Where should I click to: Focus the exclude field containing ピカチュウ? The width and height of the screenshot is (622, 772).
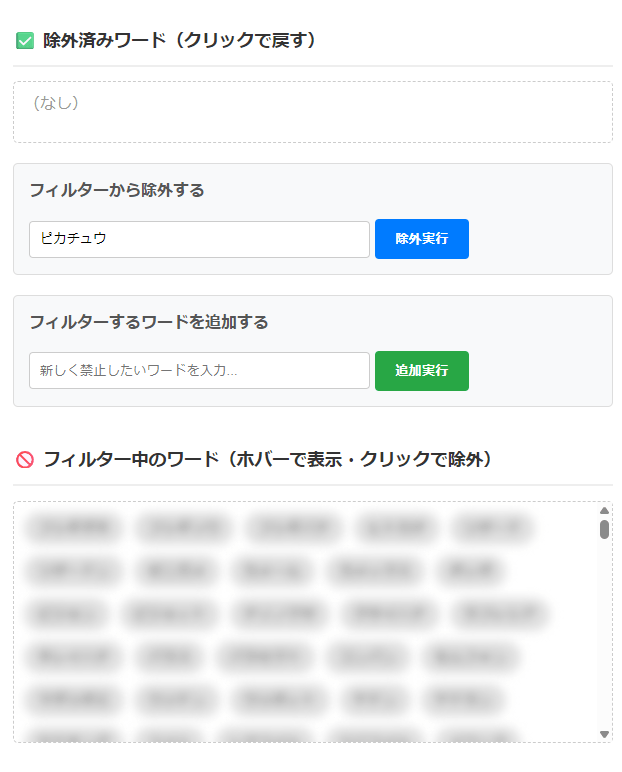tap(199, 239)
